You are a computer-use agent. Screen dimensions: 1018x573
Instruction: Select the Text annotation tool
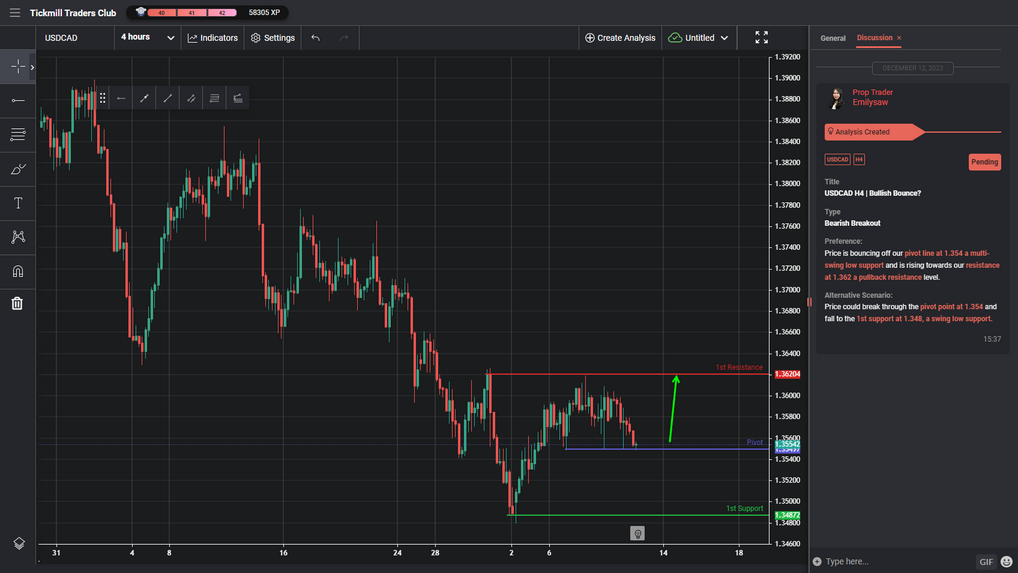click(x=18, y=203)
